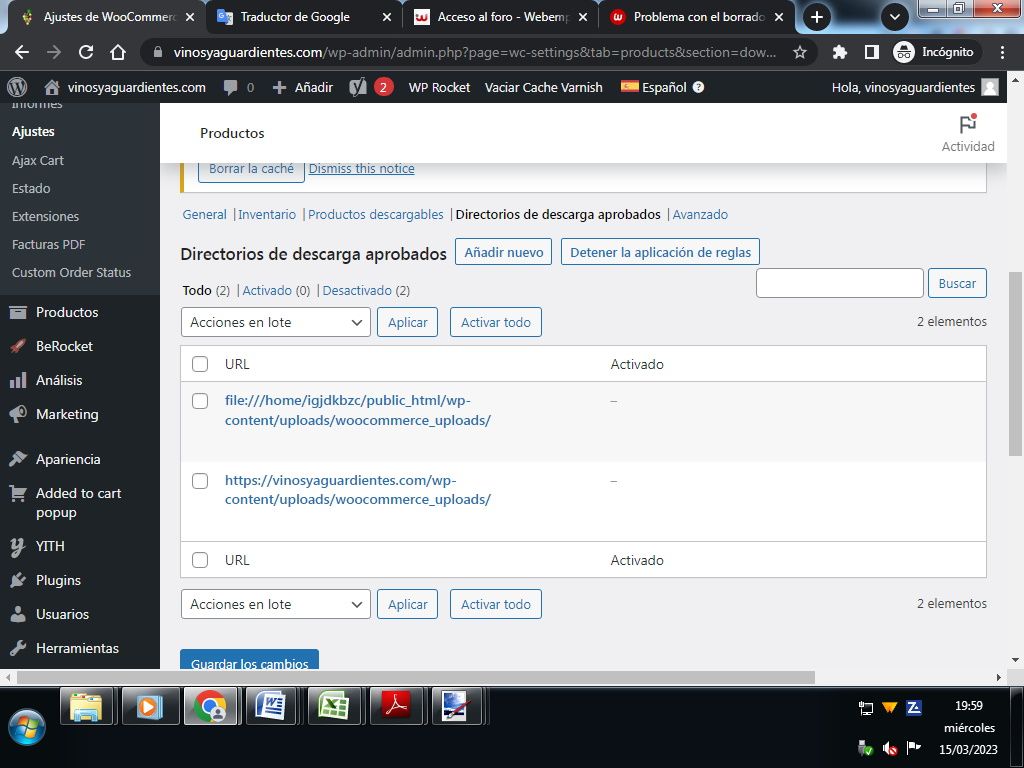Launch File Explorer from the taskbar
1024x768 pixels.
86,707
